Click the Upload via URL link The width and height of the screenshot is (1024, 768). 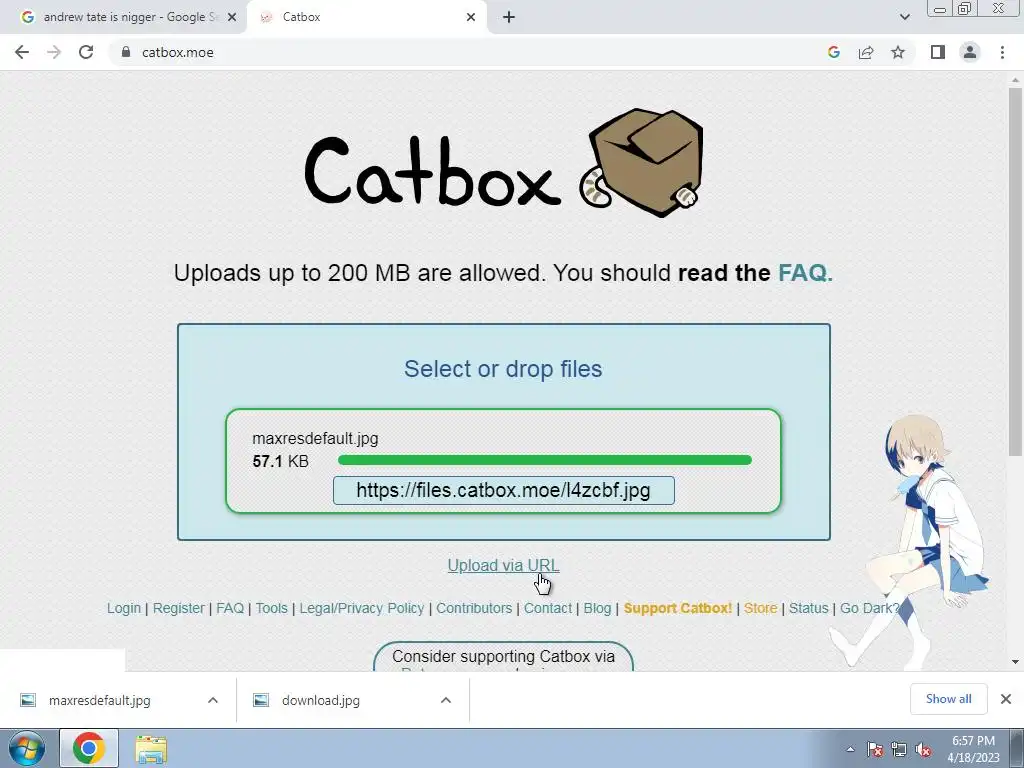pos(504,566)
